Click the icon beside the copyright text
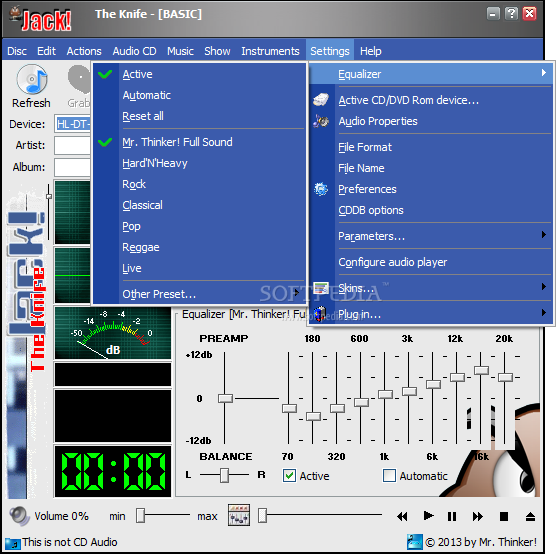The image size is (556, 554). tap(415, 542)
